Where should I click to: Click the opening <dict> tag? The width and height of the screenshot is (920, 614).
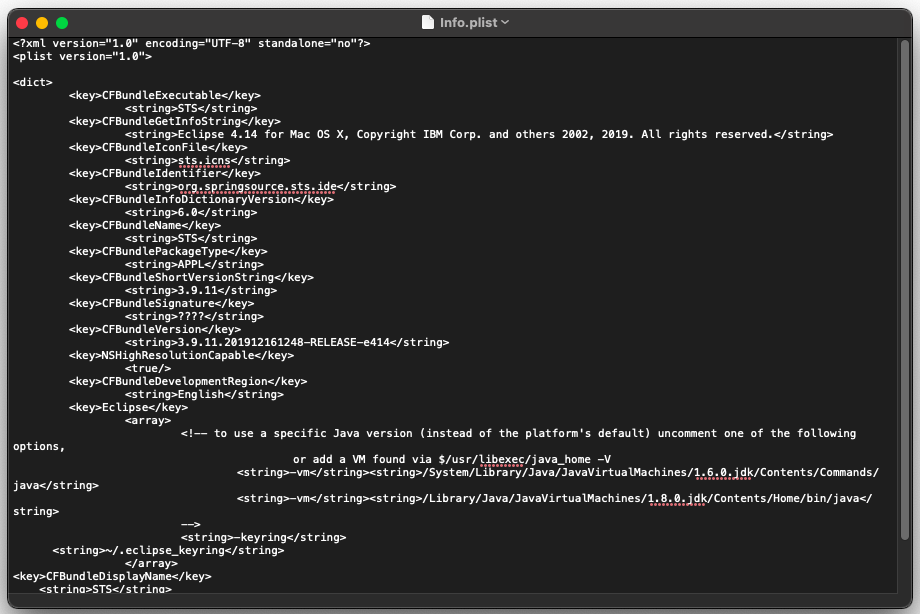(x=33, y=82)
